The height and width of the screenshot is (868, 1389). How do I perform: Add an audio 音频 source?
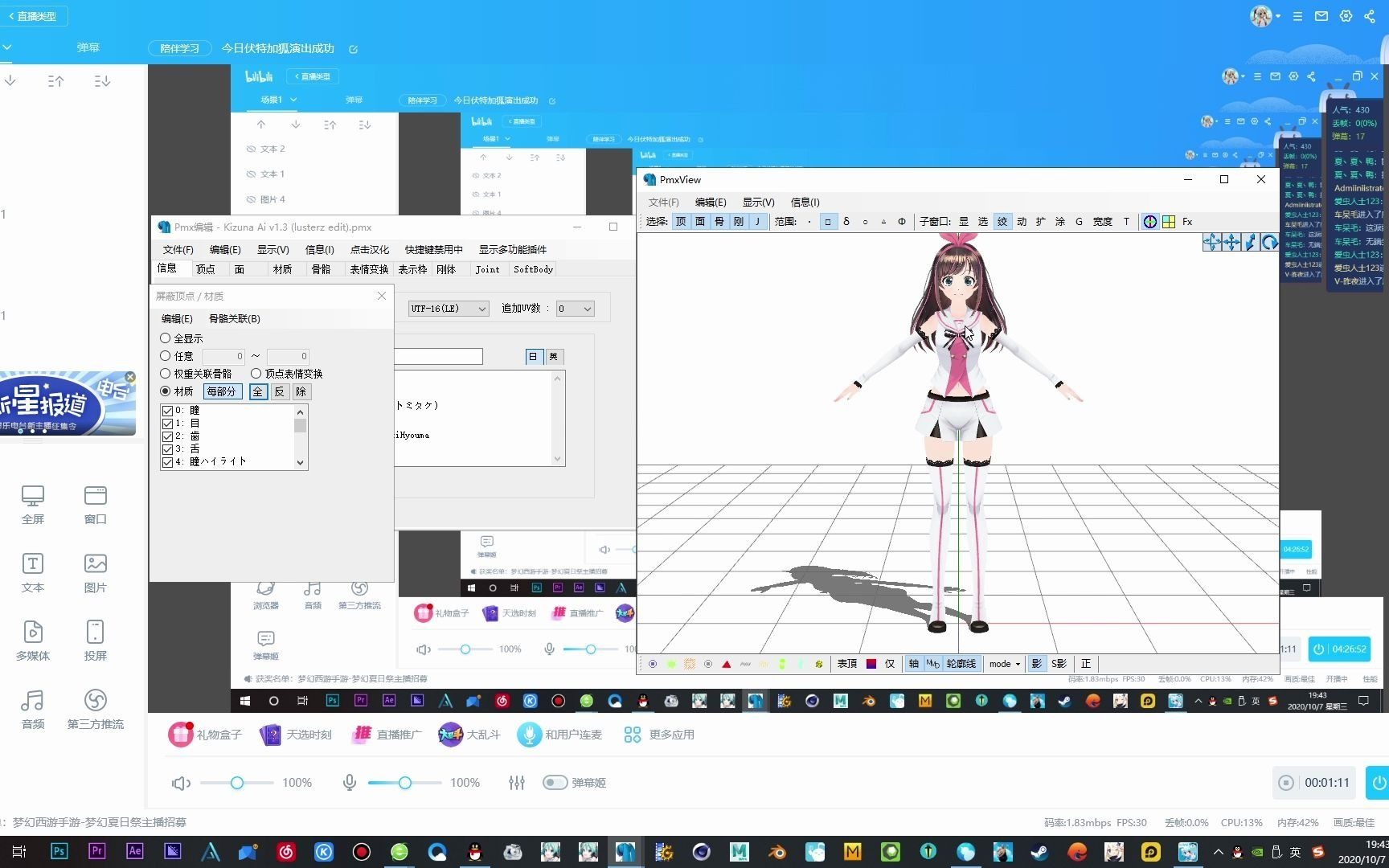coord(33,710)
